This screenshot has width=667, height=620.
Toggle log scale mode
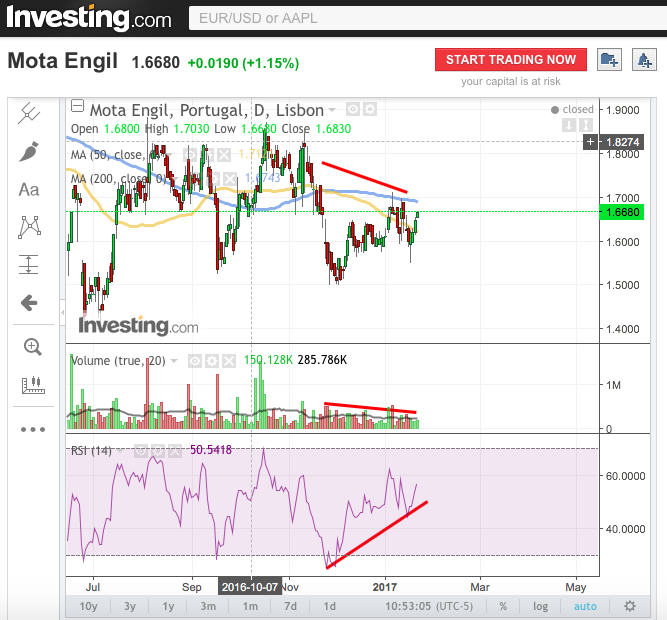tap(540, 606)
